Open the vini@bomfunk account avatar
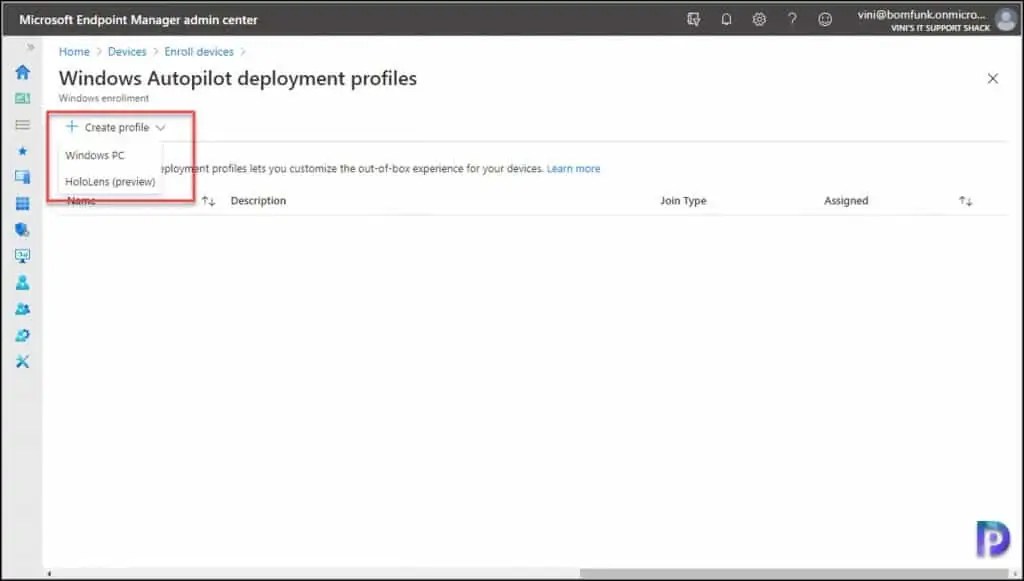This screenshot has width=1024, height=581. point(1004,18)
